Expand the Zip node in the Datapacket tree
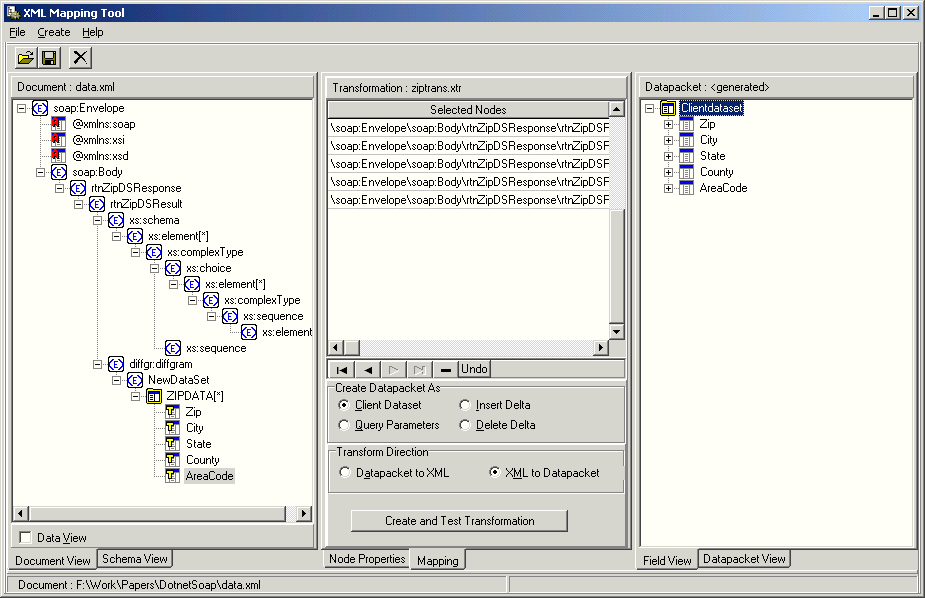 [x=668, y=123]
